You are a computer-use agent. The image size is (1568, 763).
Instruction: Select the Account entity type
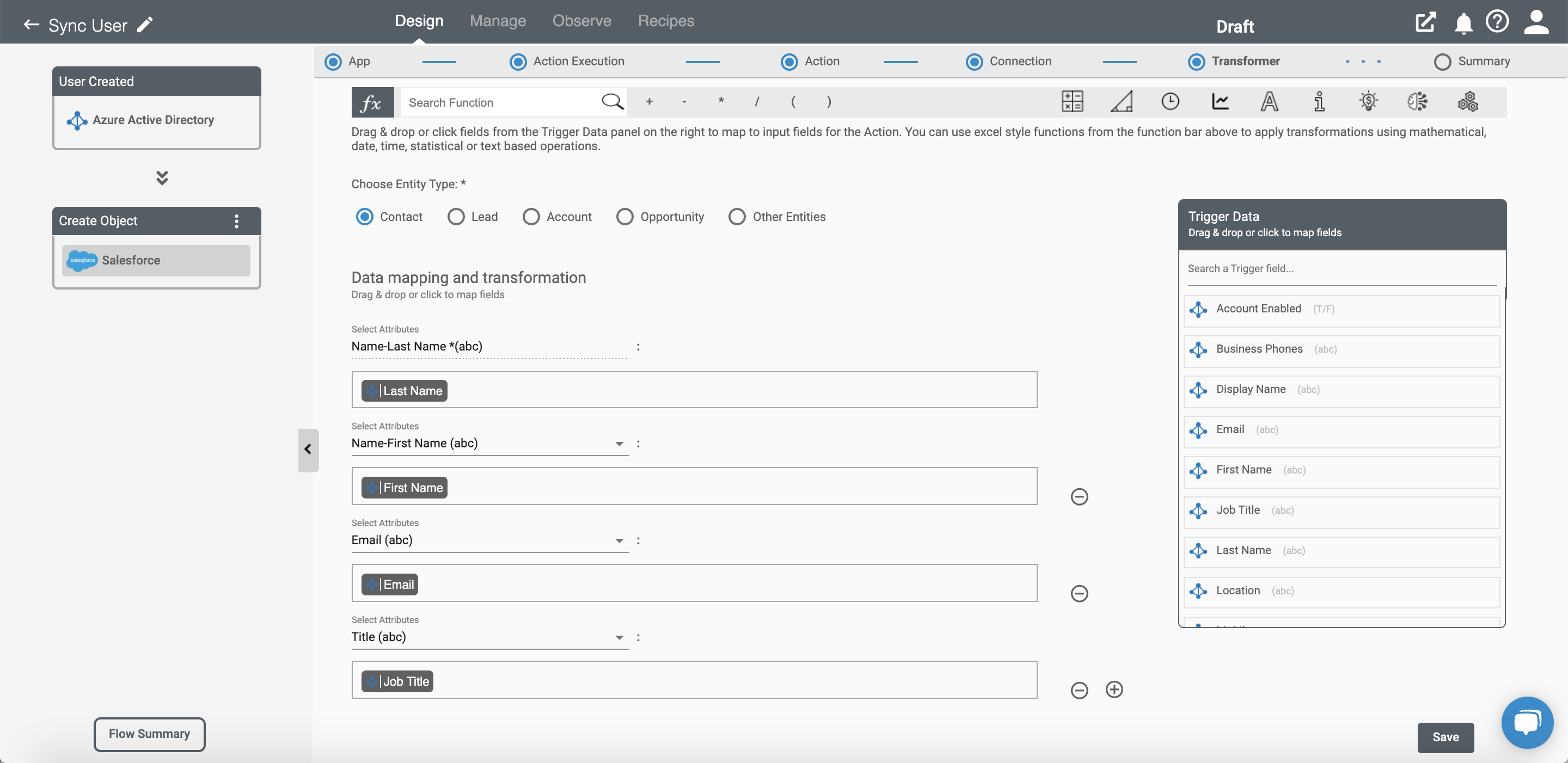[531, 217]
